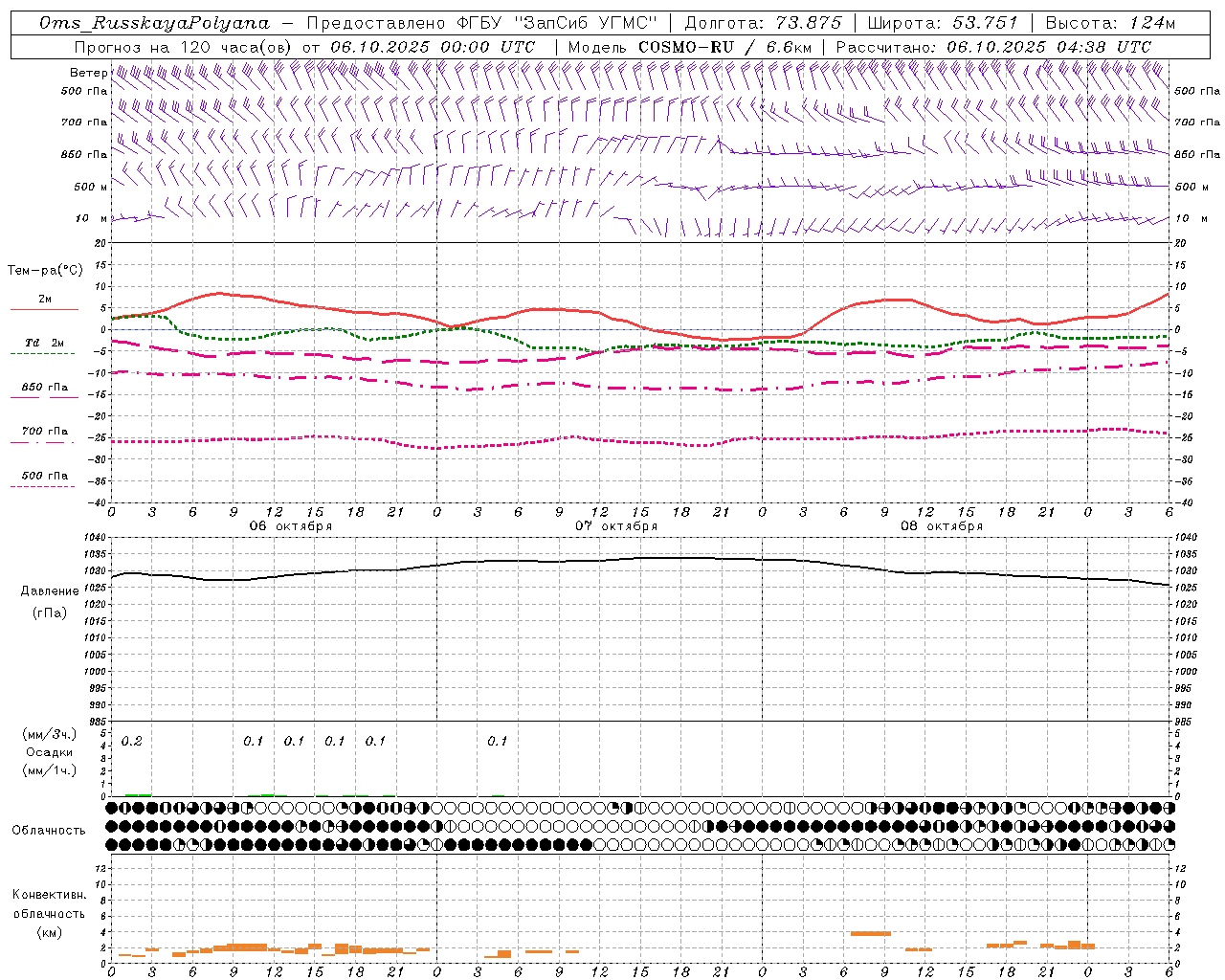1225x980 pixels.
Task: Click the Облачность cloud cover label
Action: coord(49,830)
